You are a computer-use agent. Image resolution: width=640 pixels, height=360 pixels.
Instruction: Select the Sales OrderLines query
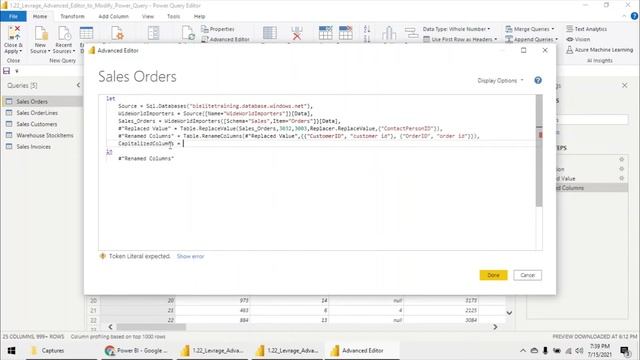click(42, 113)
